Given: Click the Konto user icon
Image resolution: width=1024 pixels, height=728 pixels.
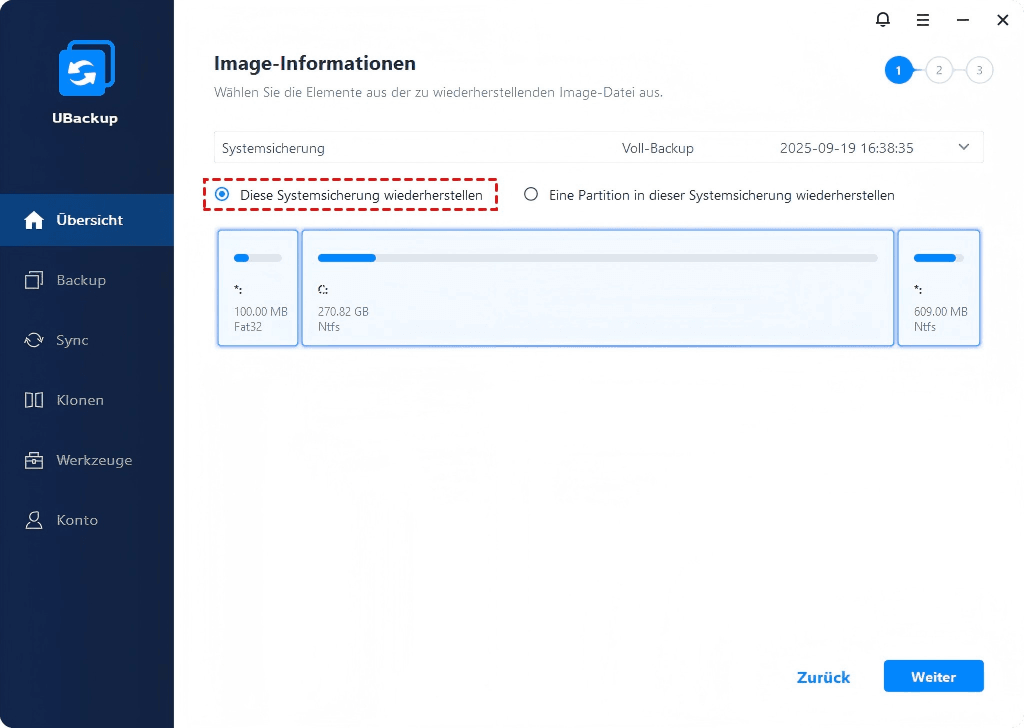Looking at the screenshot, I should pos(34,520).
